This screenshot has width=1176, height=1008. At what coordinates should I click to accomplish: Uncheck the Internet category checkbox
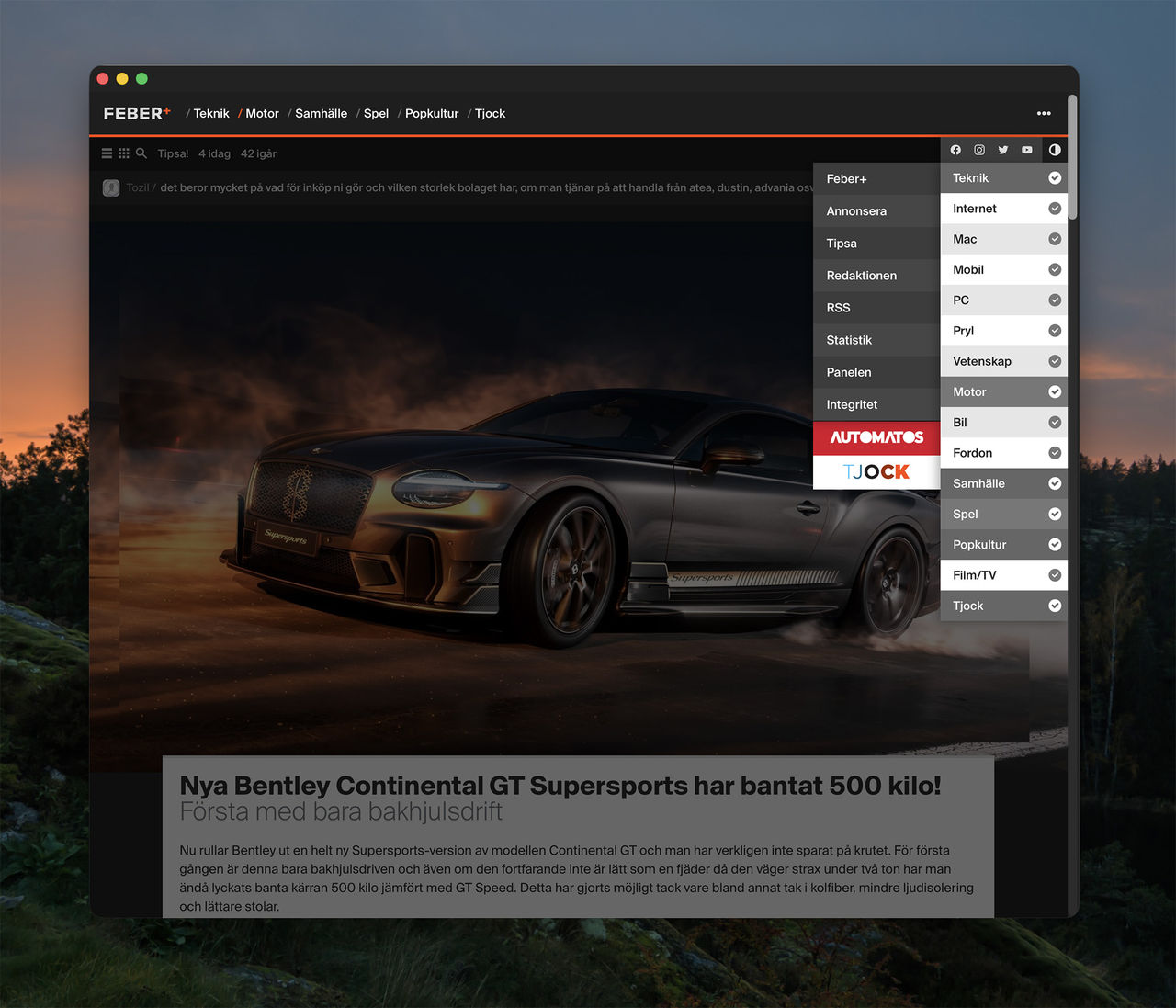1055,209
